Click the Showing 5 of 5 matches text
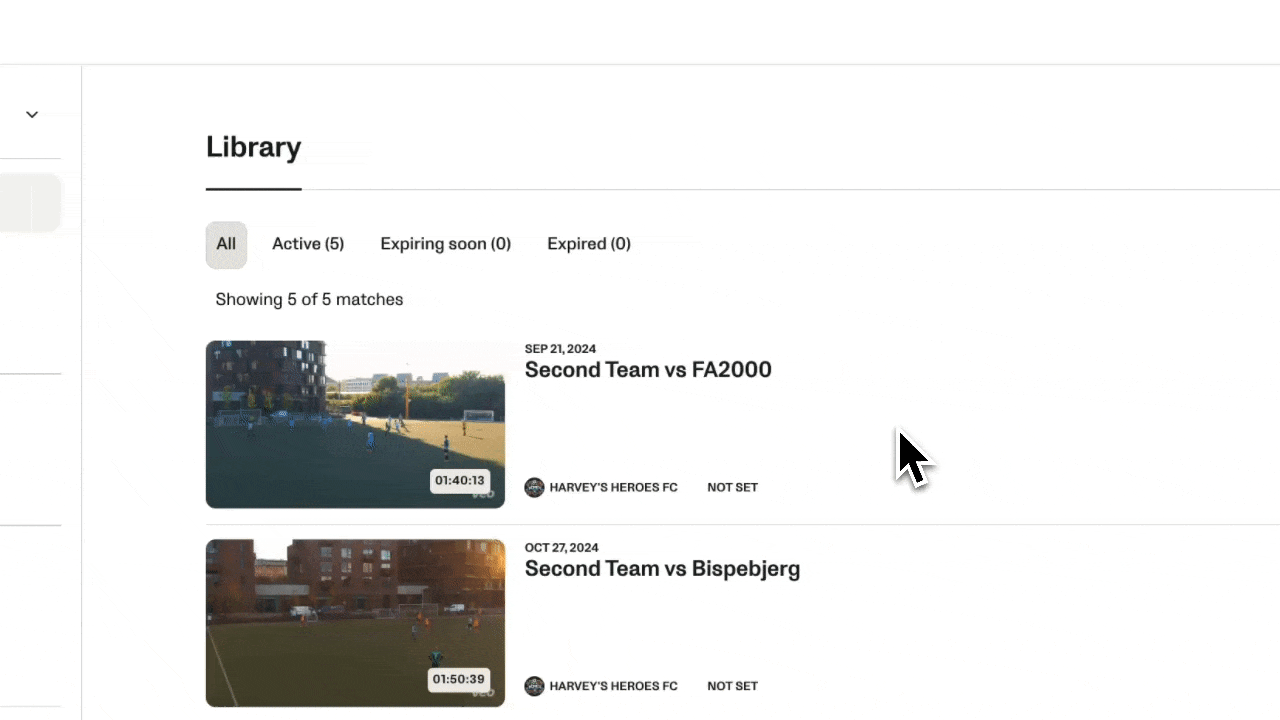The image size is (1280, 720). click(x=309, y=299)
